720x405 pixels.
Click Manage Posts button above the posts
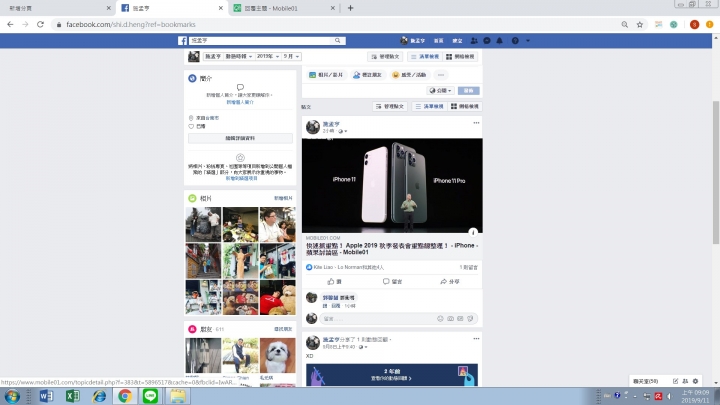(x=390, y=107)
